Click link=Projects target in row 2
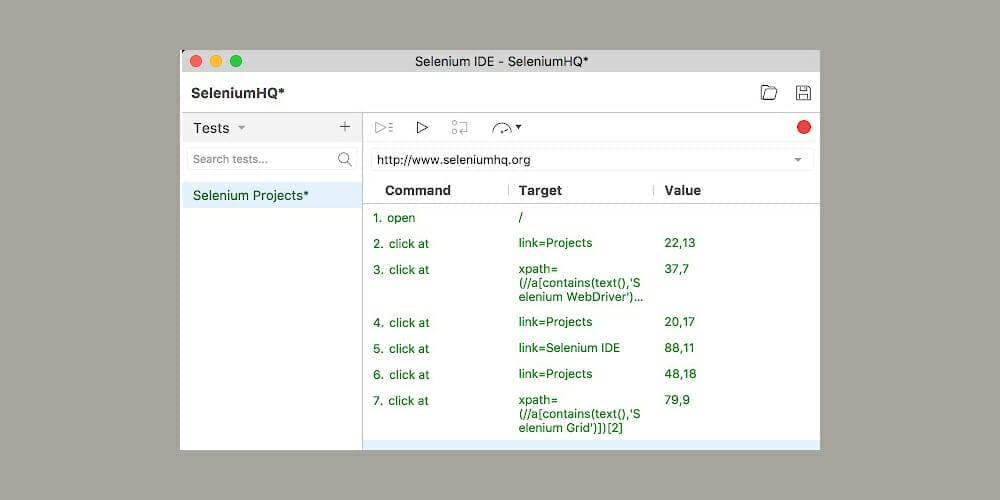This screenshot has width=1000, height=500. pyautogui.click(x=555, y=243)
